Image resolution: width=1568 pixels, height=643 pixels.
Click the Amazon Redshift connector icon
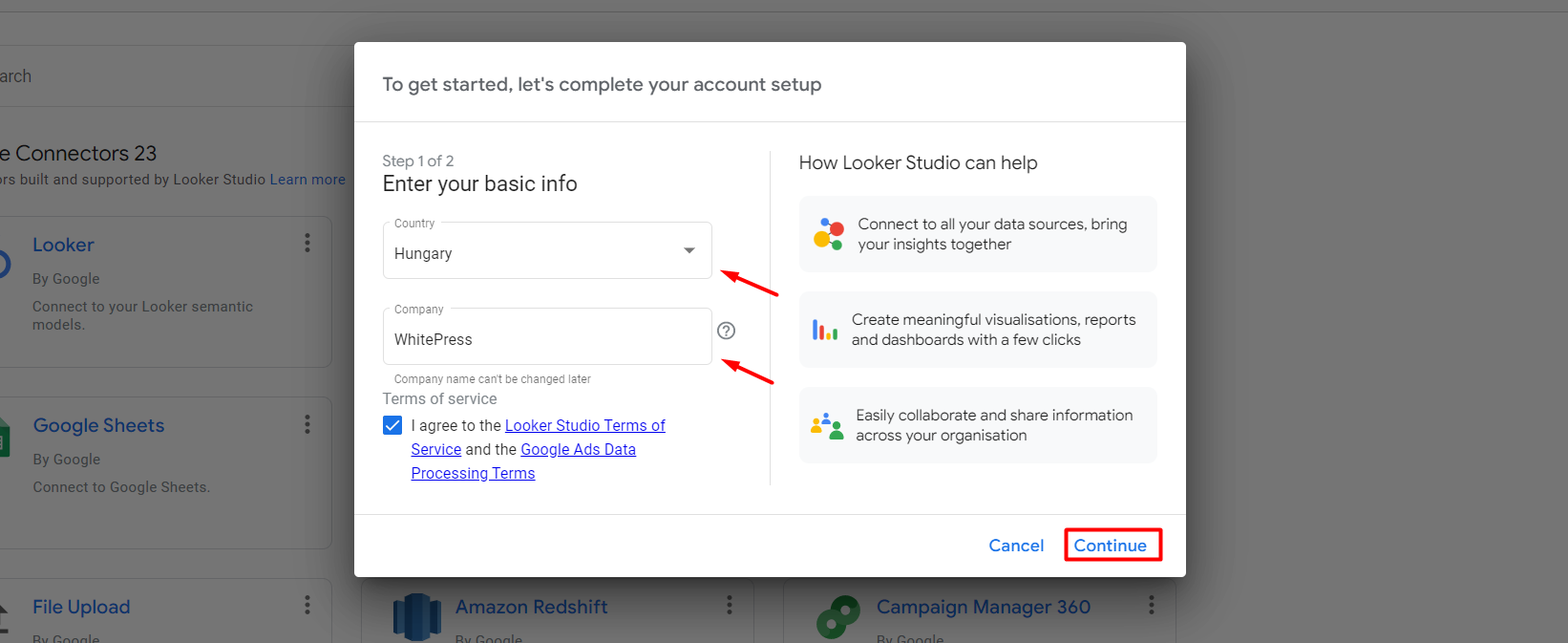(x=417, y=617)
